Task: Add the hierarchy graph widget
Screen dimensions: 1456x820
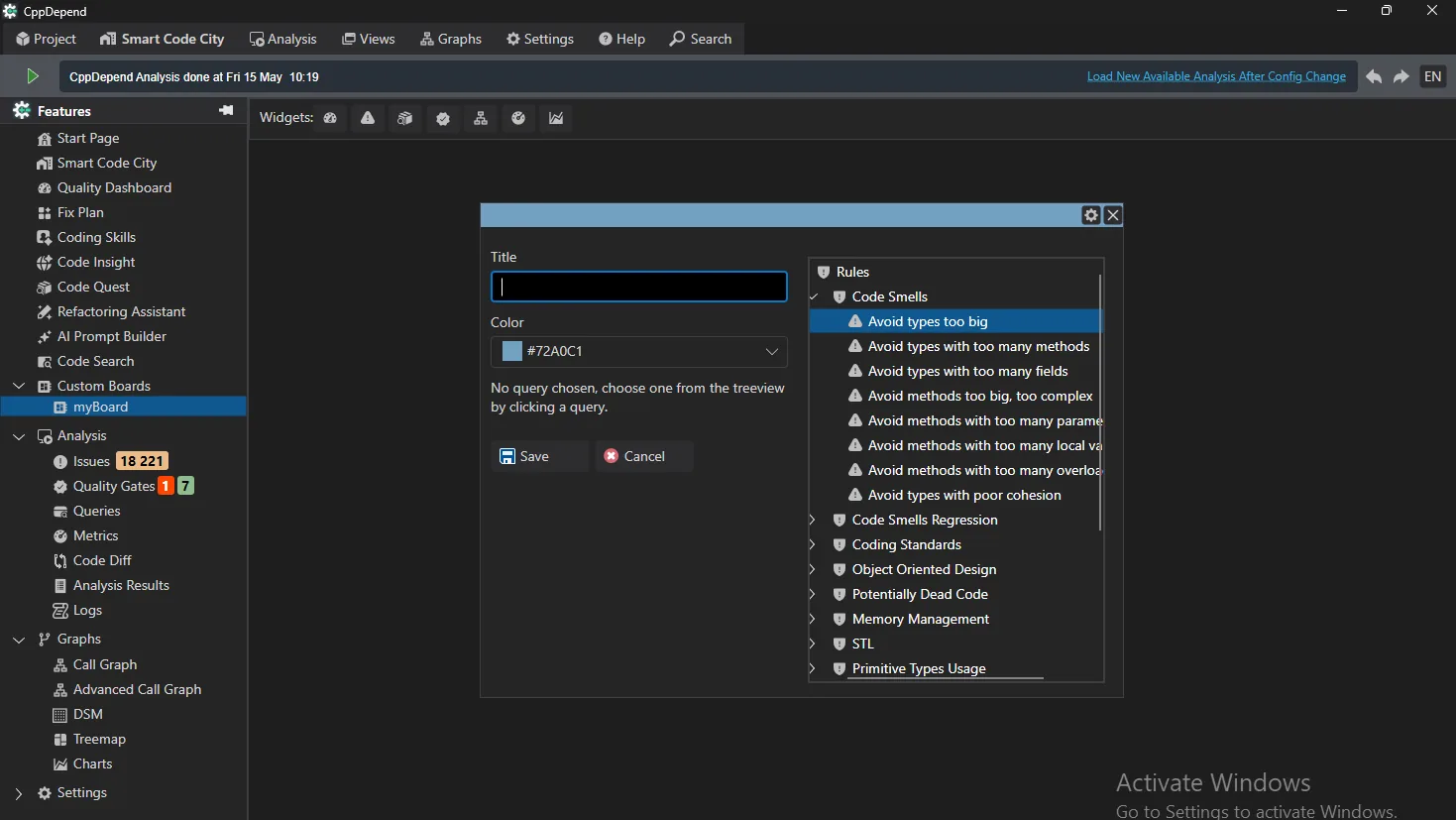Action: coord(481,118)
